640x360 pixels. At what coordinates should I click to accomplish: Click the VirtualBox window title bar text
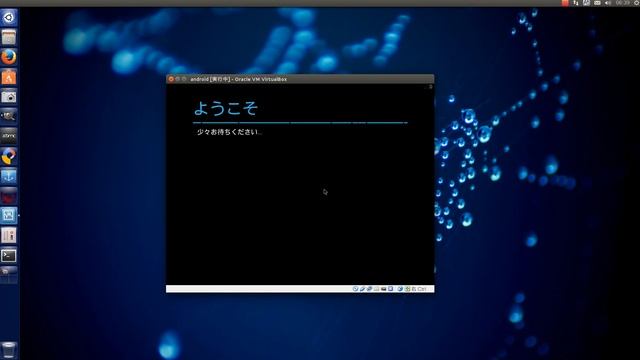coord(238,79)
